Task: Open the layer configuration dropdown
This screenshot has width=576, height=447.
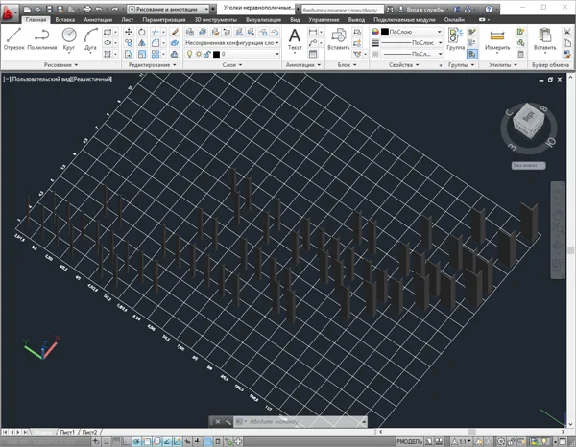Action: [232, 43]
